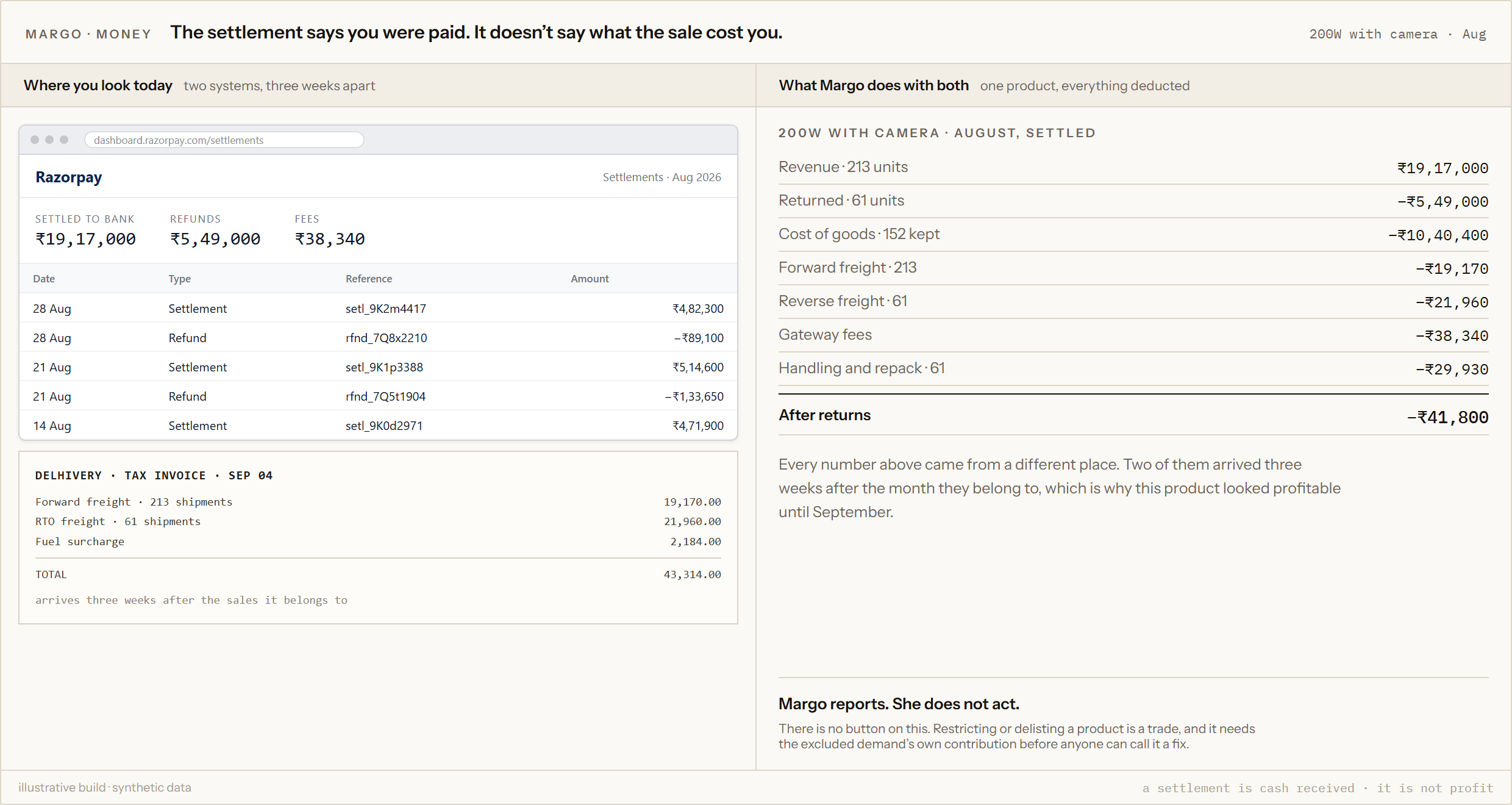Select reference setl_9K2m4417

tap(386, 309)
